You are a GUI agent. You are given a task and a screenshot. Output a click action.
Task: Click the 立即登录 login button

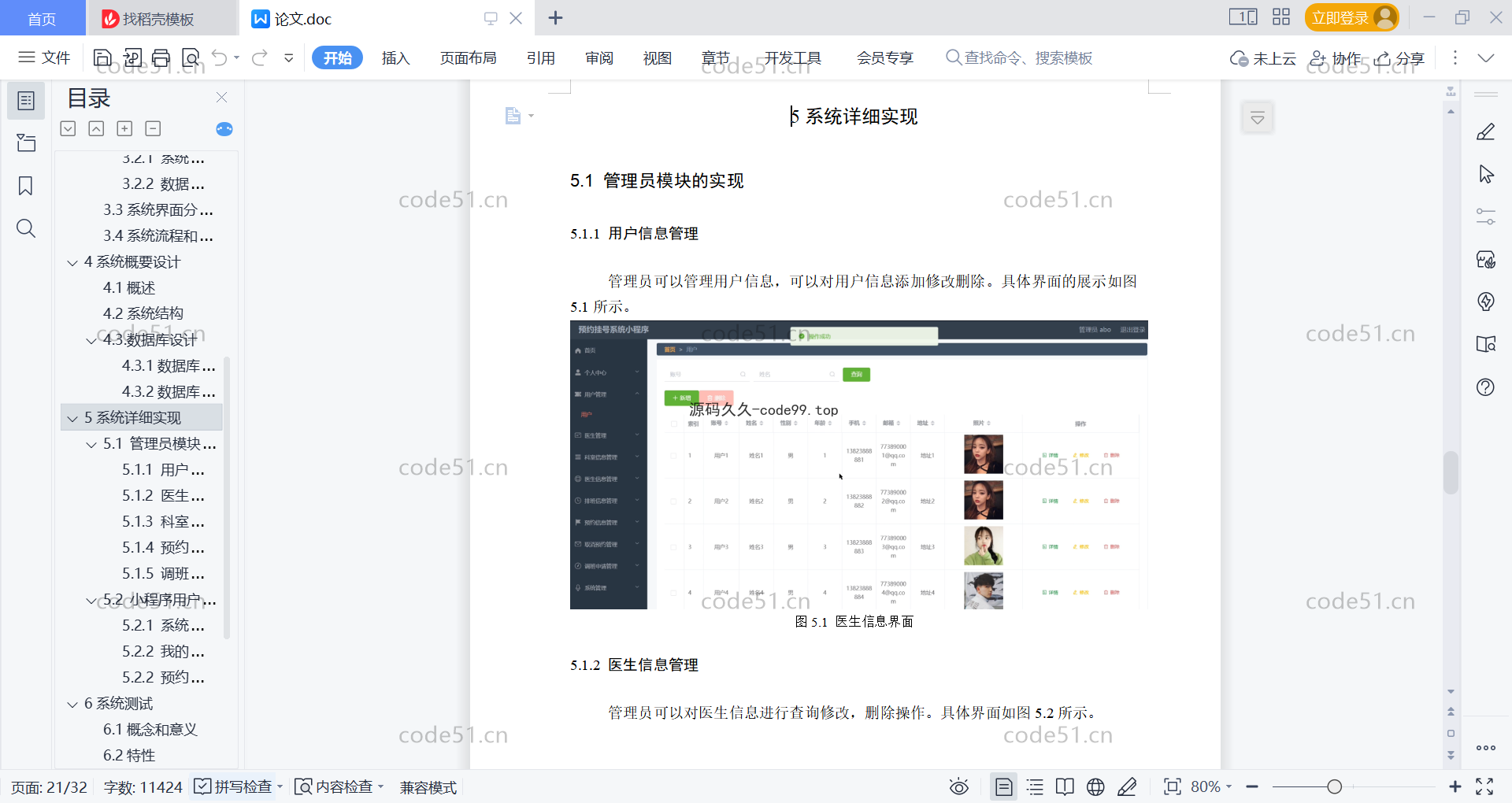[x=1351, y=17]
